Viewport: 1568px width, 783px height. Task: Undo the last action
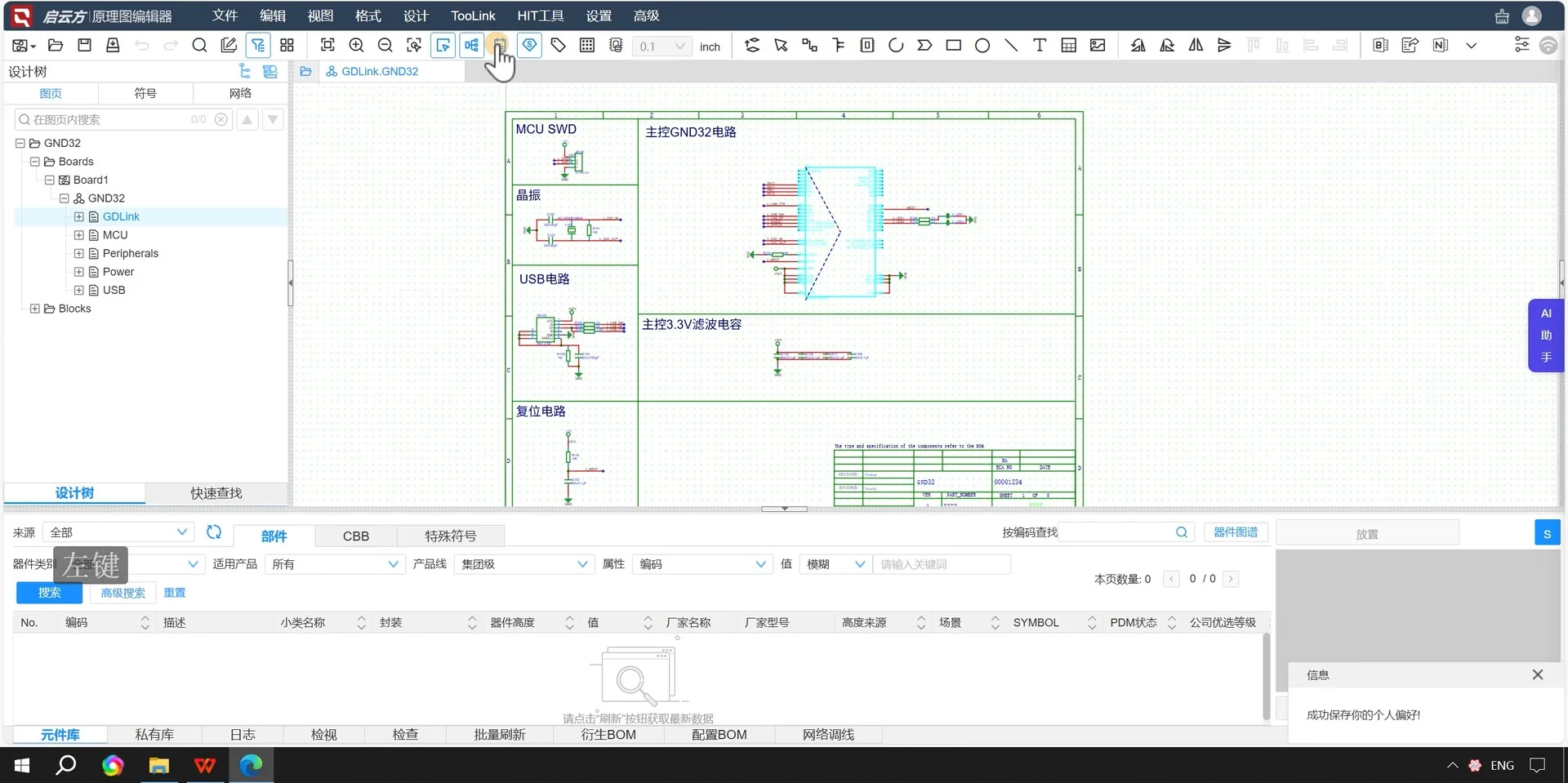pos(142,45)
